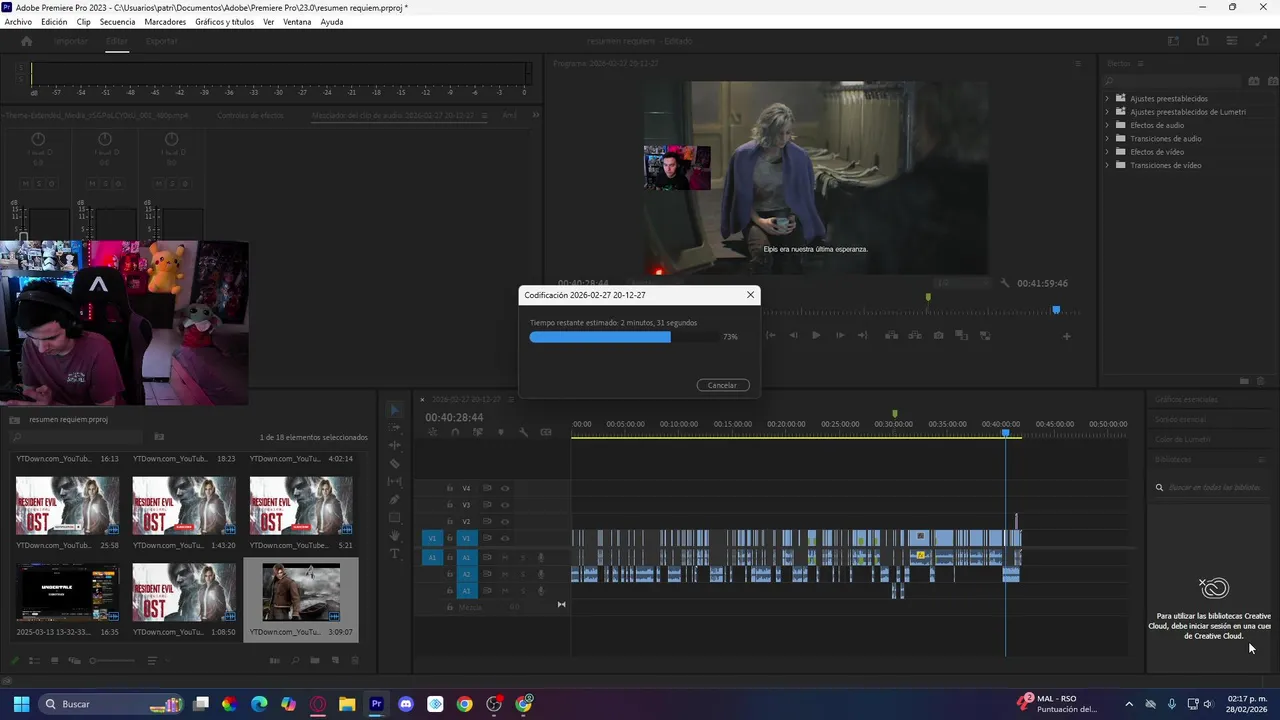Expand Efectos de vídeo folder
This screenshot has width=1280, height=720.
[x=1107, y=152]
